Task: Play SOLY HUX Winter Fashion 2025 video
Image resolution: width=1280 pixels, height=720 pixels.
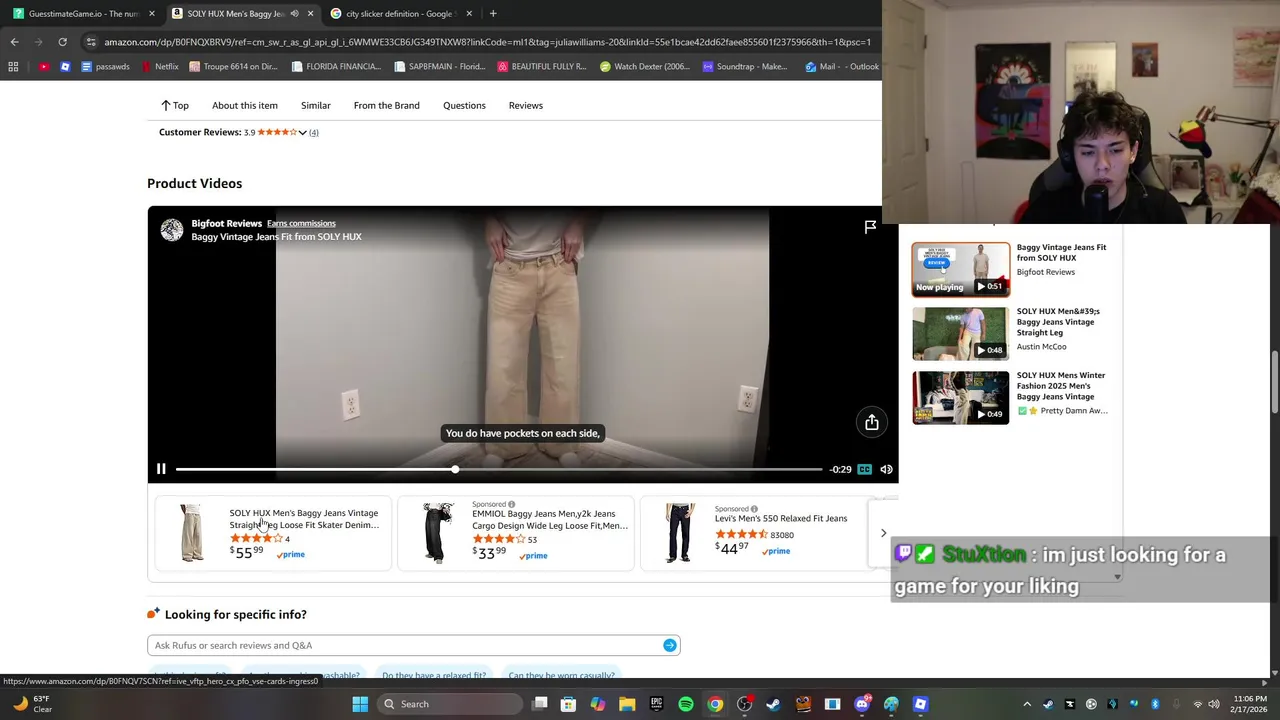Action: pos(960,397)
